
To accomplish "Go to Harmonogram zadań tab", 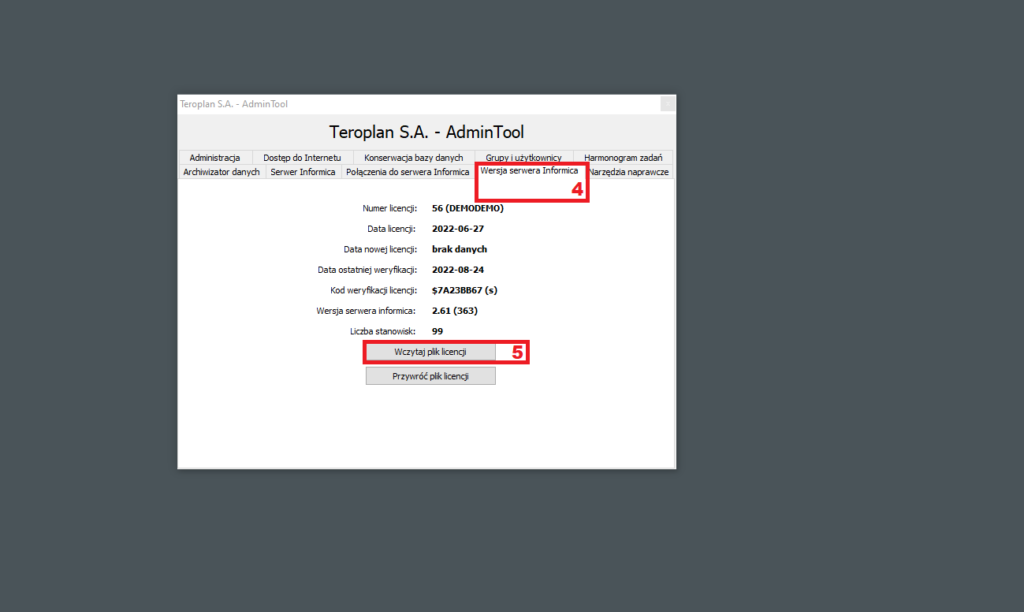I will click(623, 157).
